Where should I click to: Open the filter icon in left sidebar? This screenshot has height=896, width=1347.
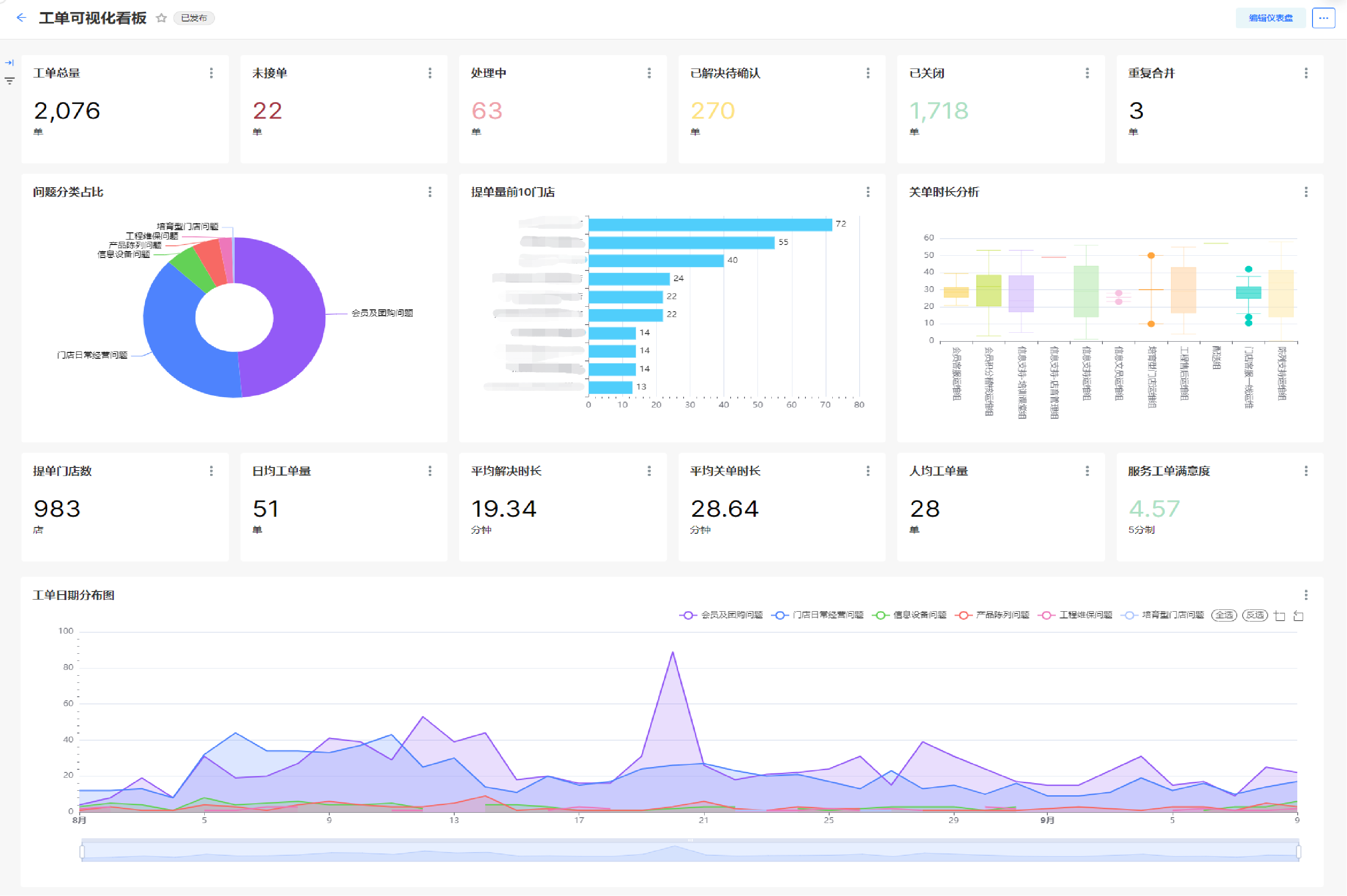(x=9, y=81)
